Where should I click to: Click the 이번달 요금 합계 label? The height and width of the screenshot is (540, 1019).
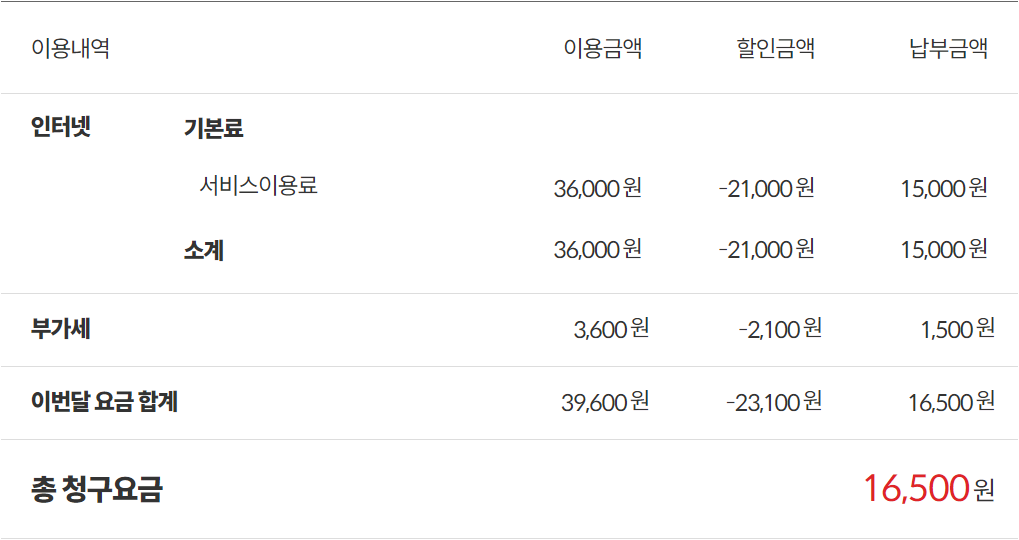pyautogui.click(x=104, y=402)
